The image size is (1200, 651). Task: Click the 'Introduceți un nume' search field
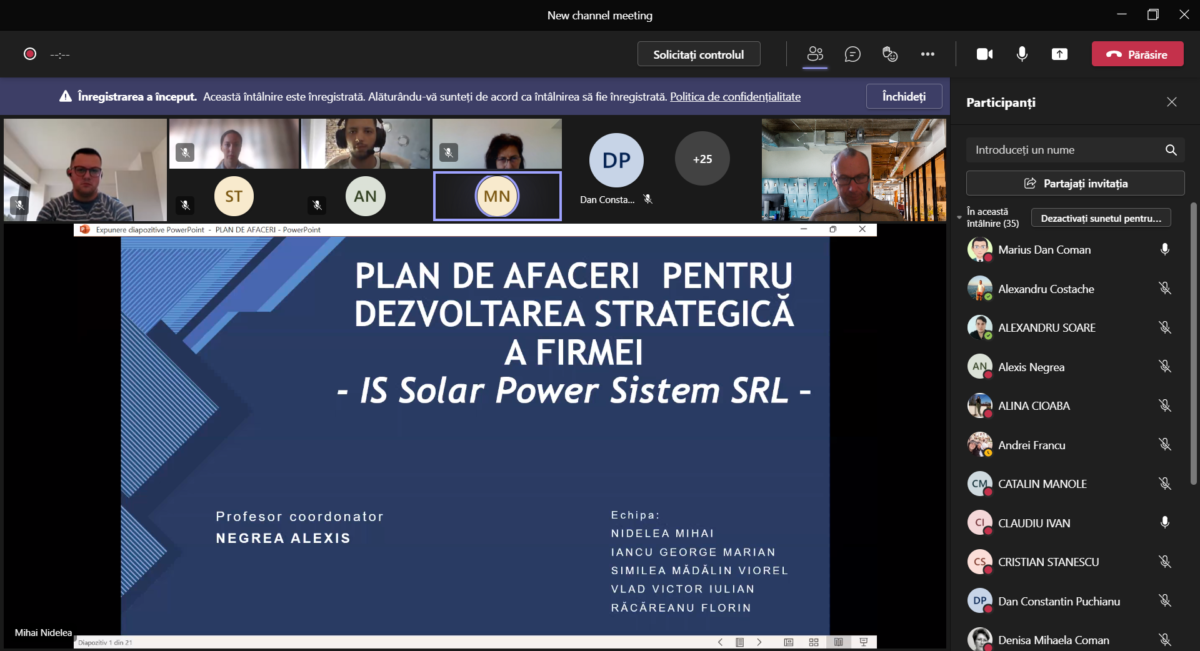point(1060,150)
